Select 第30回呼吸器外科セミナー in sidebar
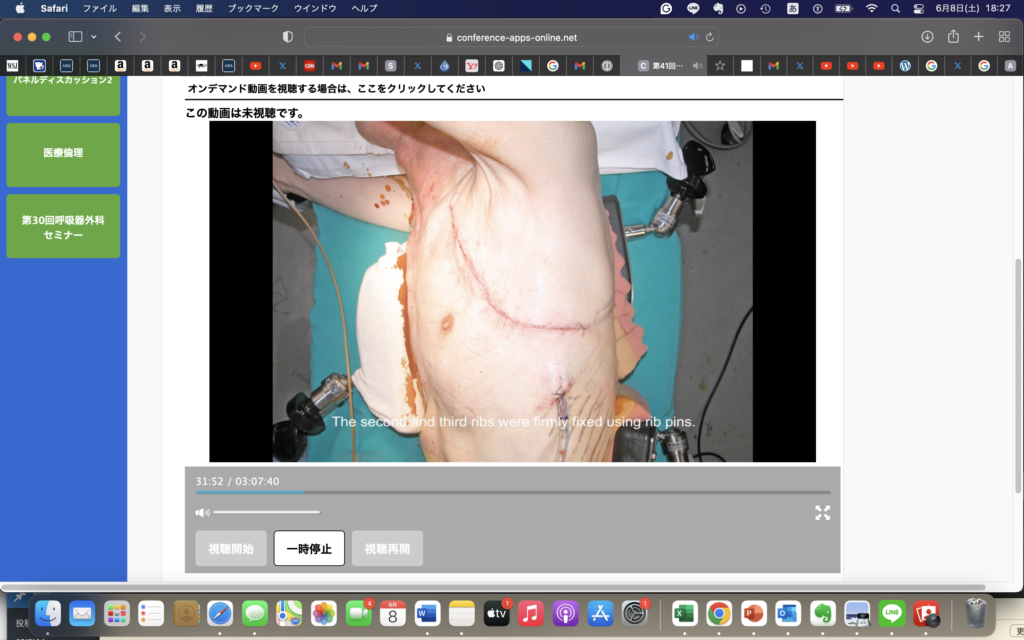This screenshot has width=1024, height=640. point(63,226)
